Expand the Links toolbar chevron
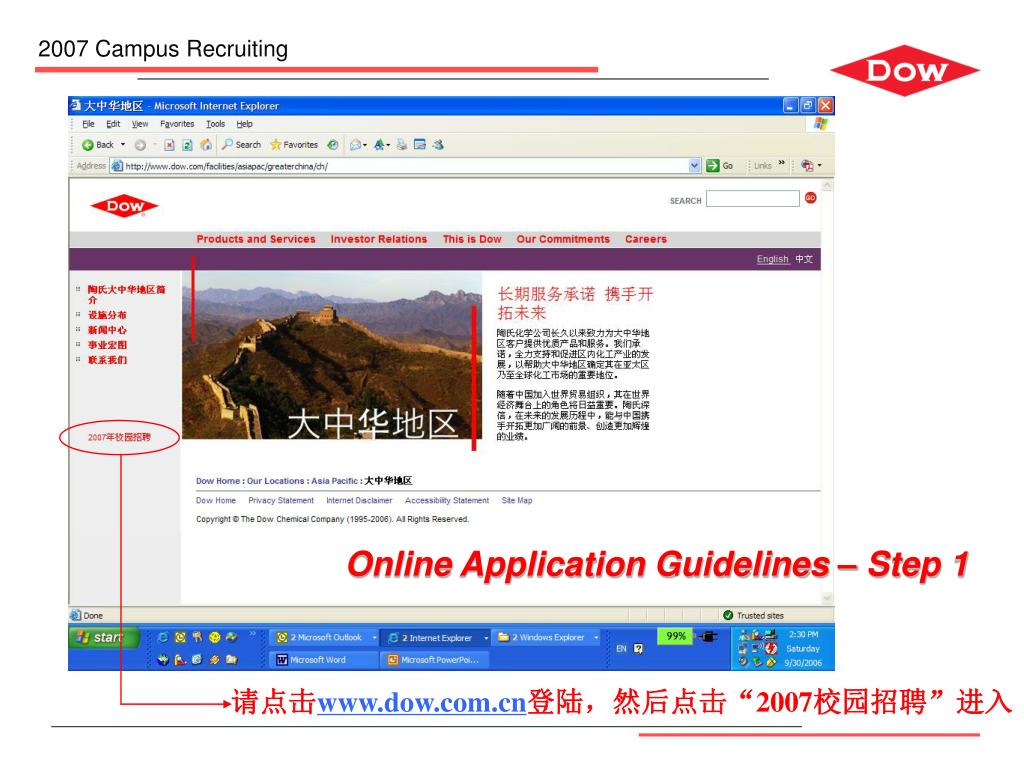 pyautogui.click(x=782, y=163)
